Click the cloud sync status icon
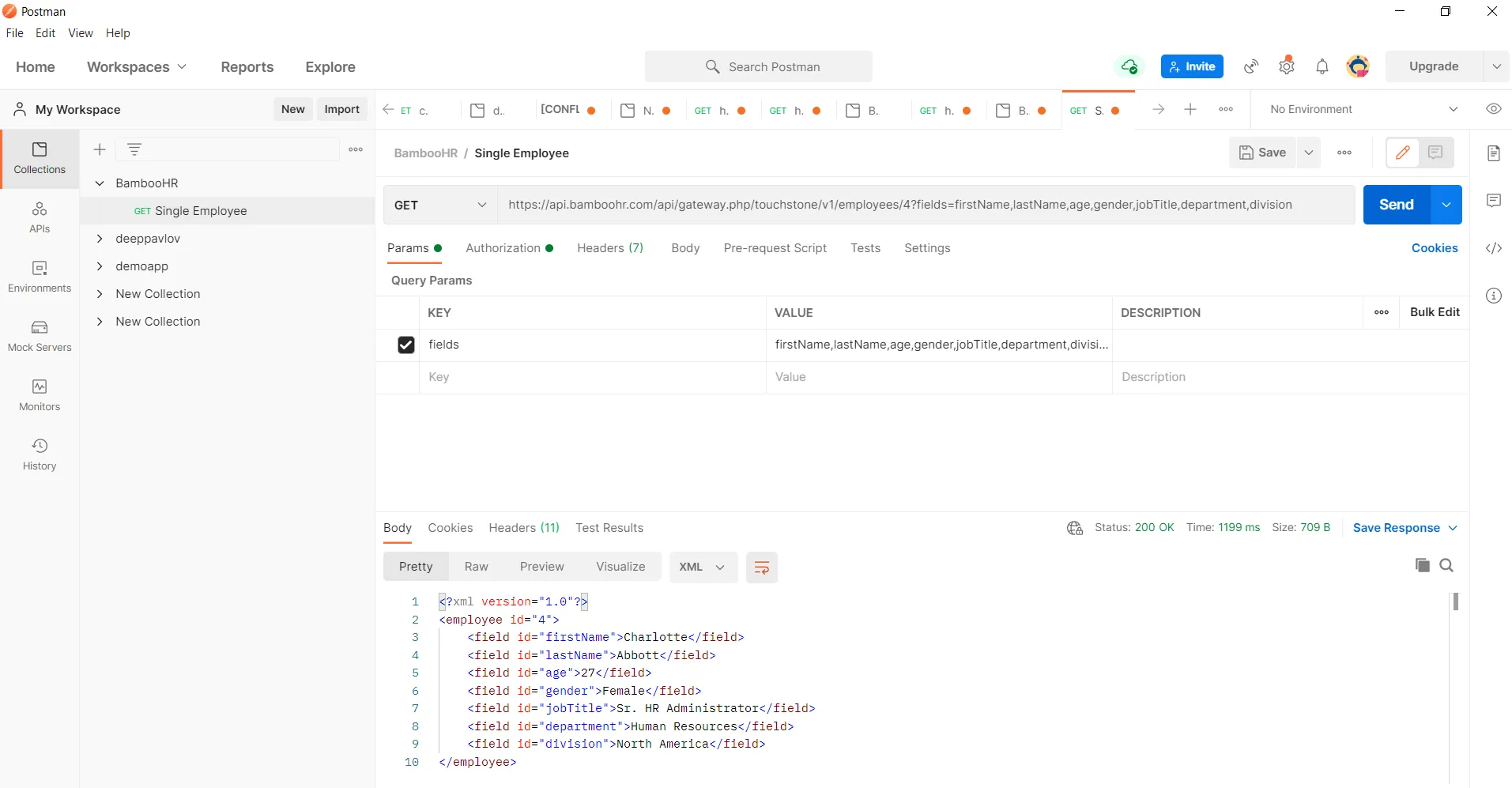 (x=1129, y=66)
